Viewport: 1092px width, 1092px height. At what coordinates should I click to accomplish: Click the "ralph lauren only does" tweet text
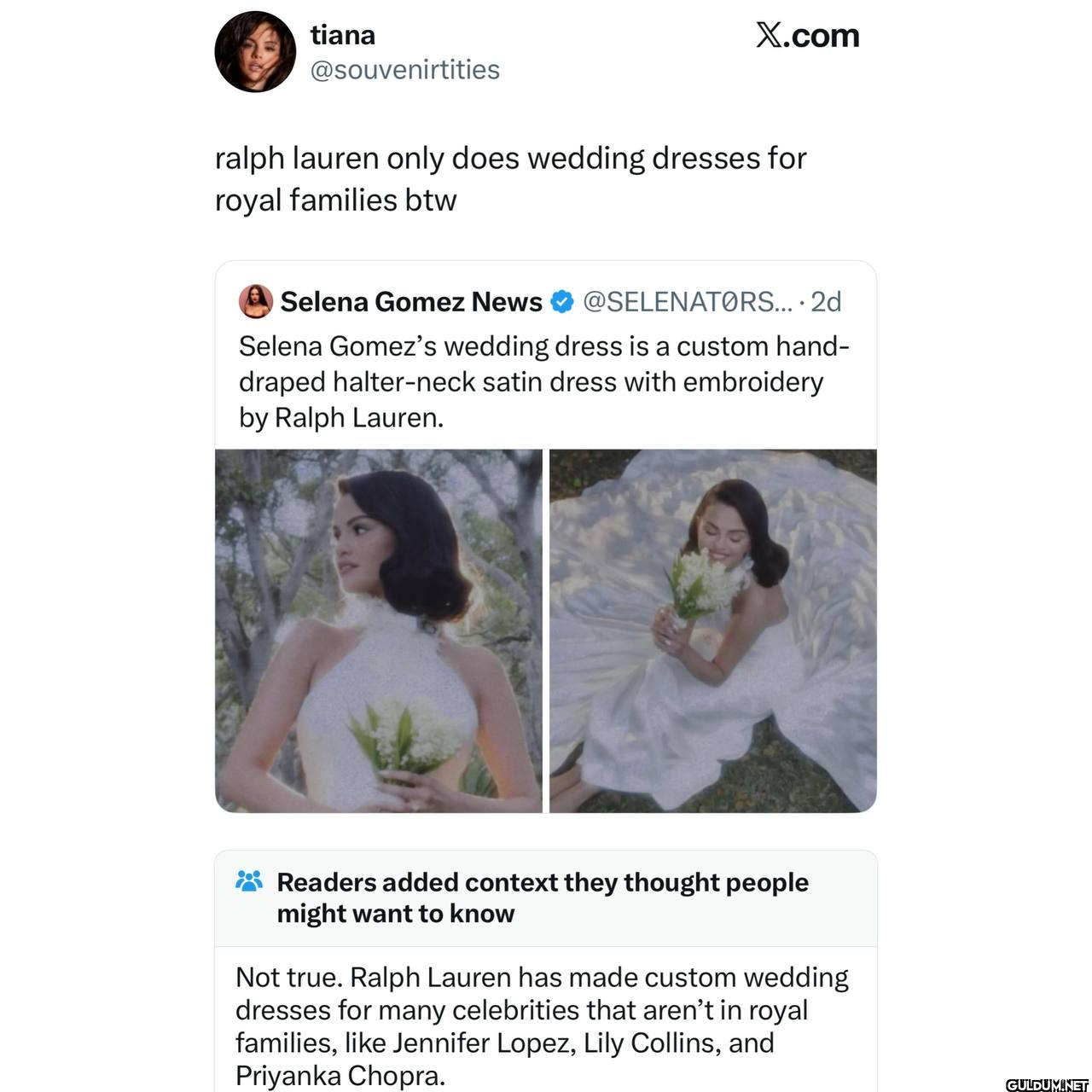510,159
